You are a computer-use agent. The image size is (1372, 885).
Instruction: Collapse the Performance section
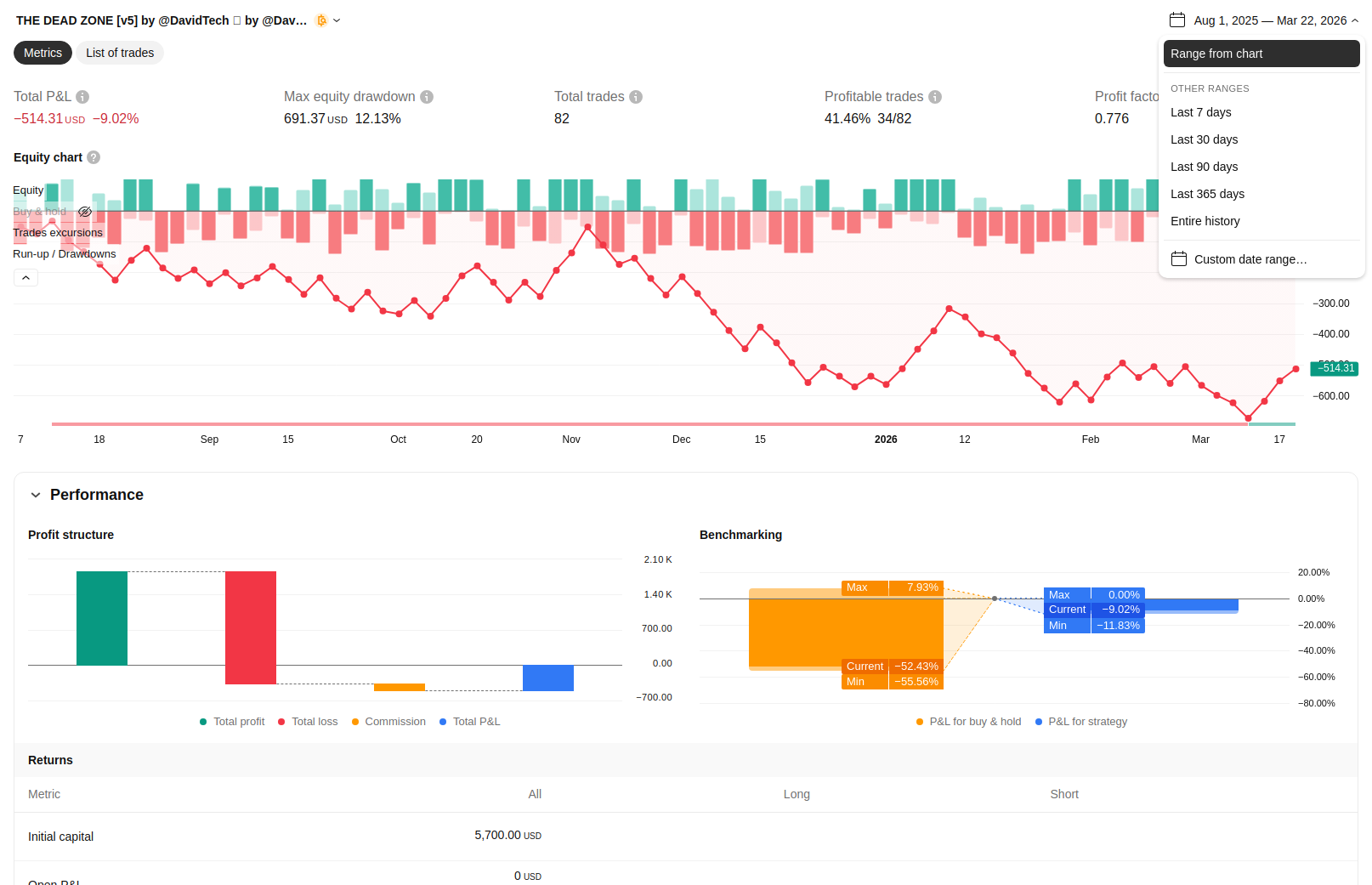coord(36,495)
